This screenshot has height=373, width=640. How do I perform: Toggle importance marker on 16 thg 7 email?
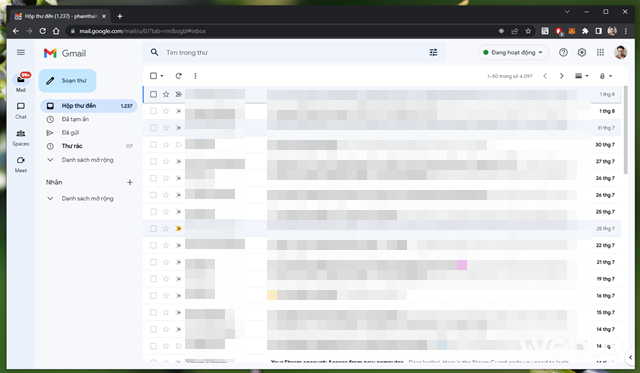pos(178,295)
